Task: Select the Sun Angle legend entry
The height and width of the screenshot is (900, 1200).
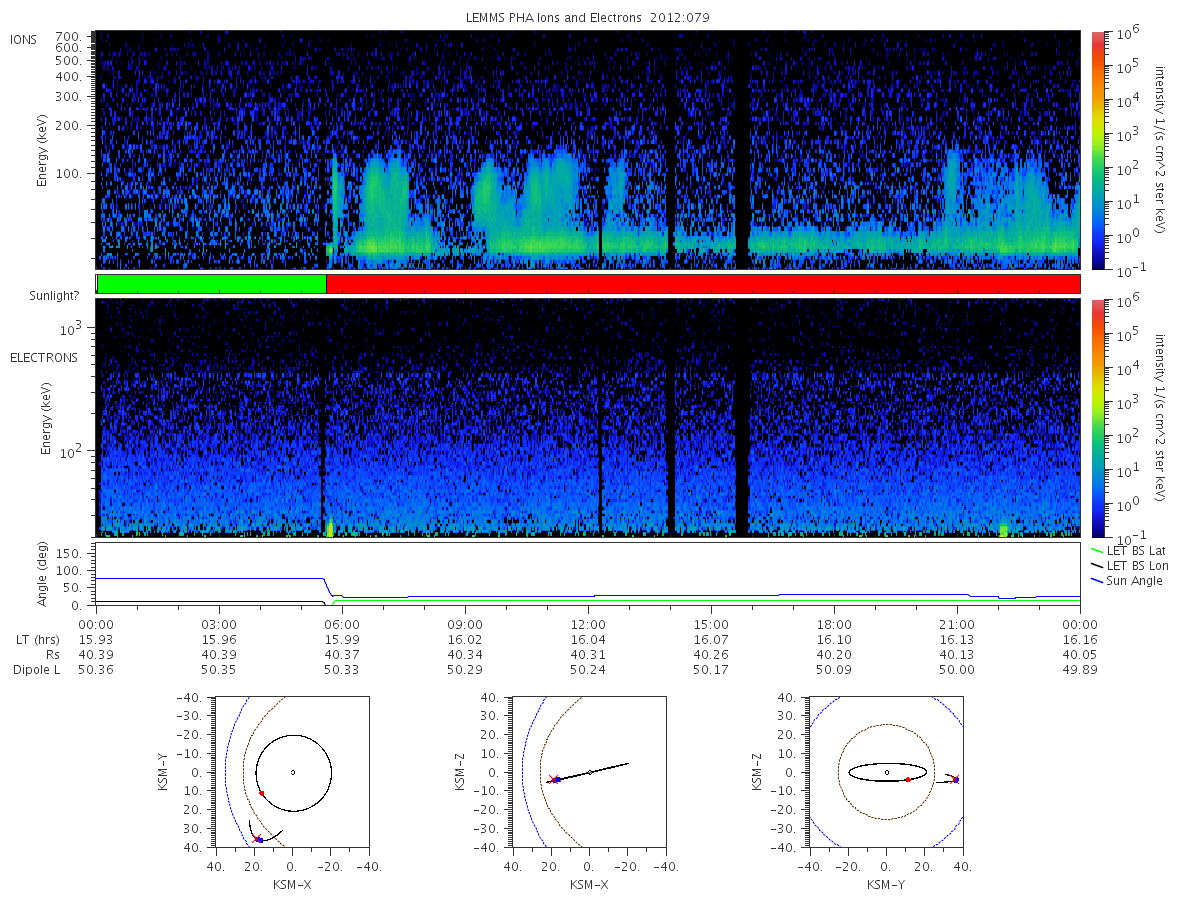Action: (x=1126, y=581)
